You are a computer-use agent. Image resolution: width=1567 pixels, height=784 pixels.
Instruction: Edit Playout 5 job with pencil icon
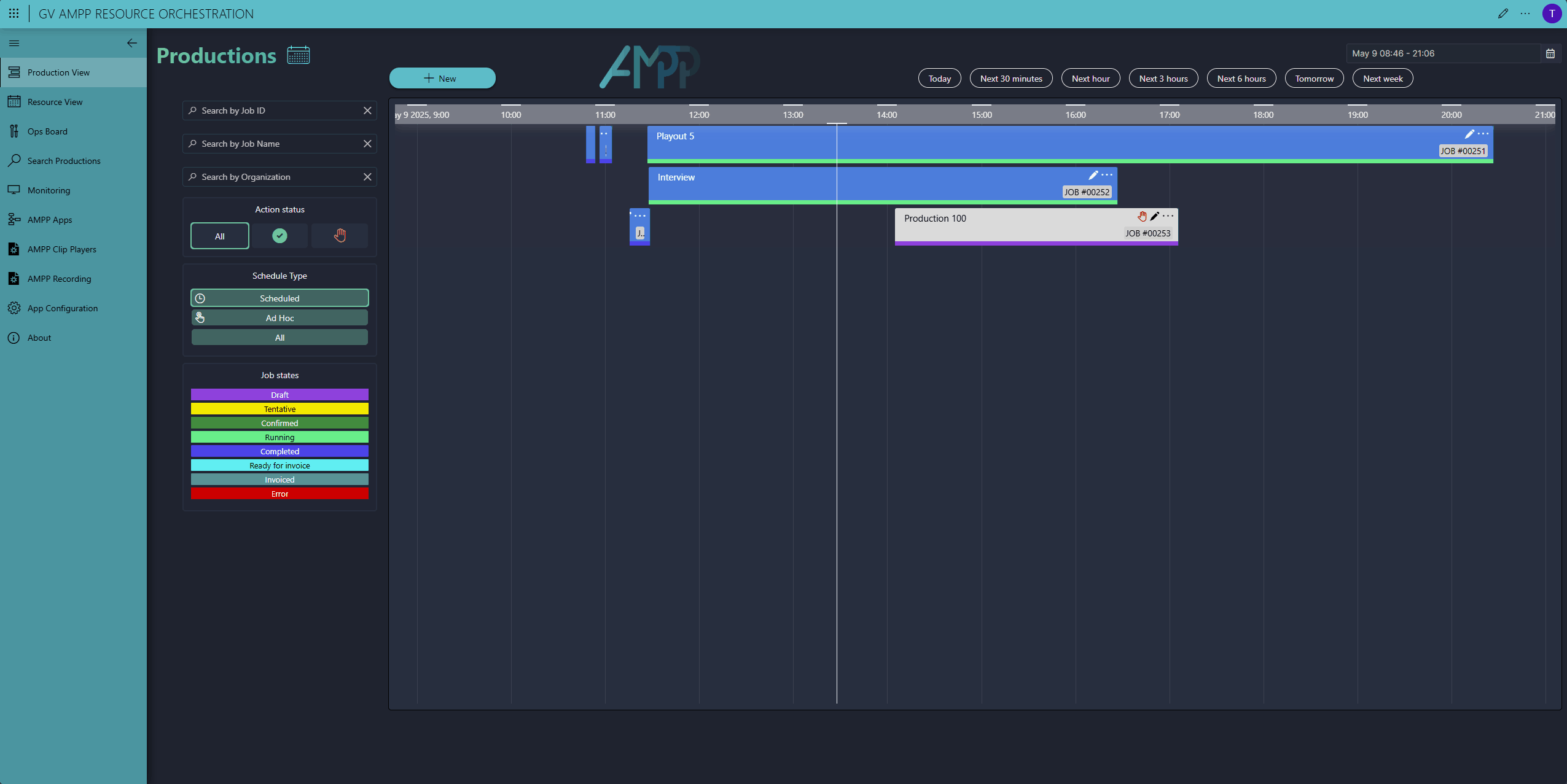coord(1469,134)
